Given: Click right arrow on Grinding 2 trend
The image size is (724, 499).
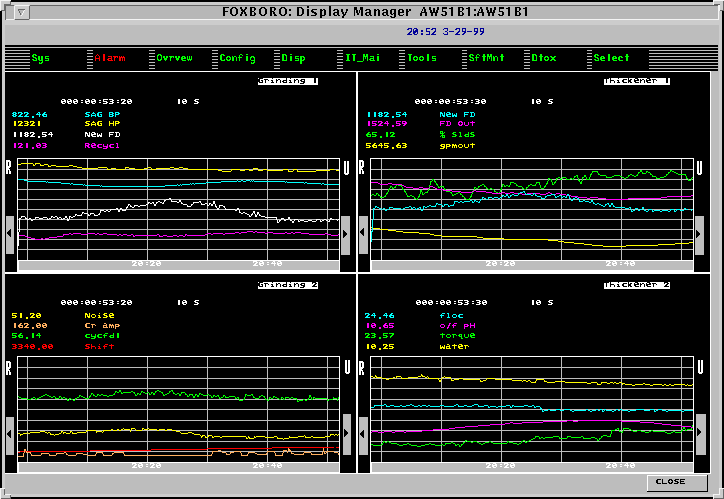Looking at the screenshot, I should (346, 434).
